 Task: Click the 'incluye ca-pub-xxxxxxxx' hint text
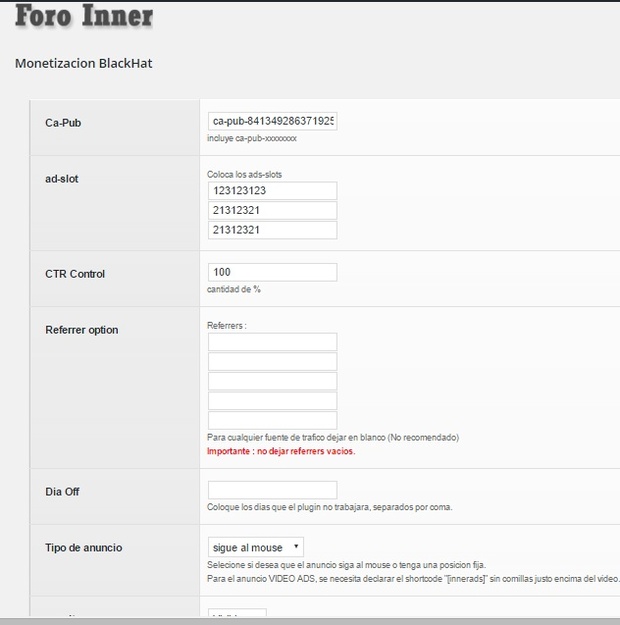[x=252, y=138]
